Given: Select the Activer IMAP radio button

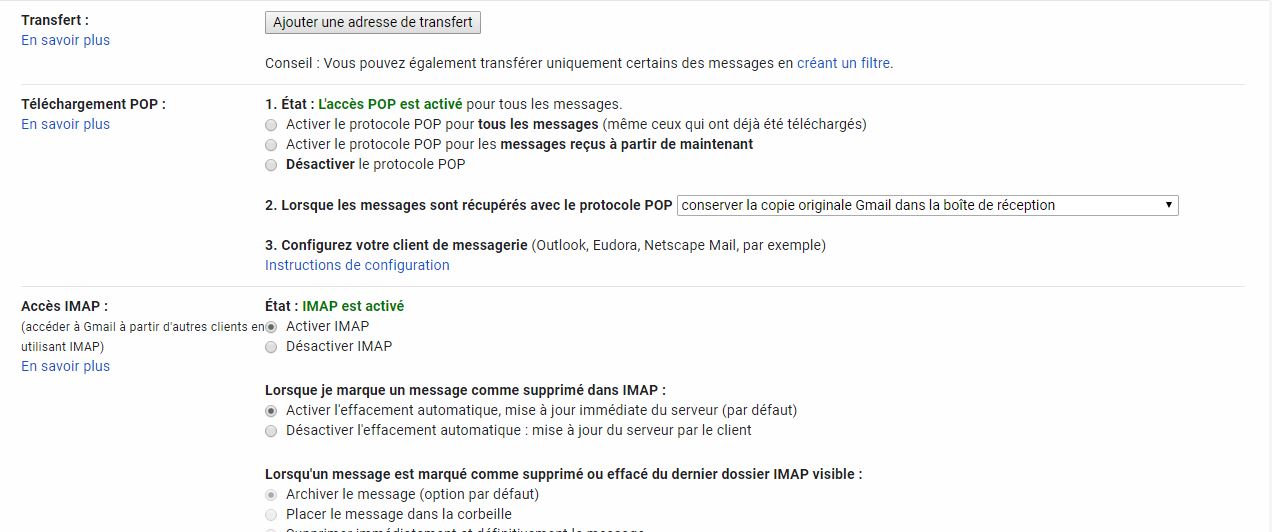Looking at the screenshot, I should (x=271, y=327).
